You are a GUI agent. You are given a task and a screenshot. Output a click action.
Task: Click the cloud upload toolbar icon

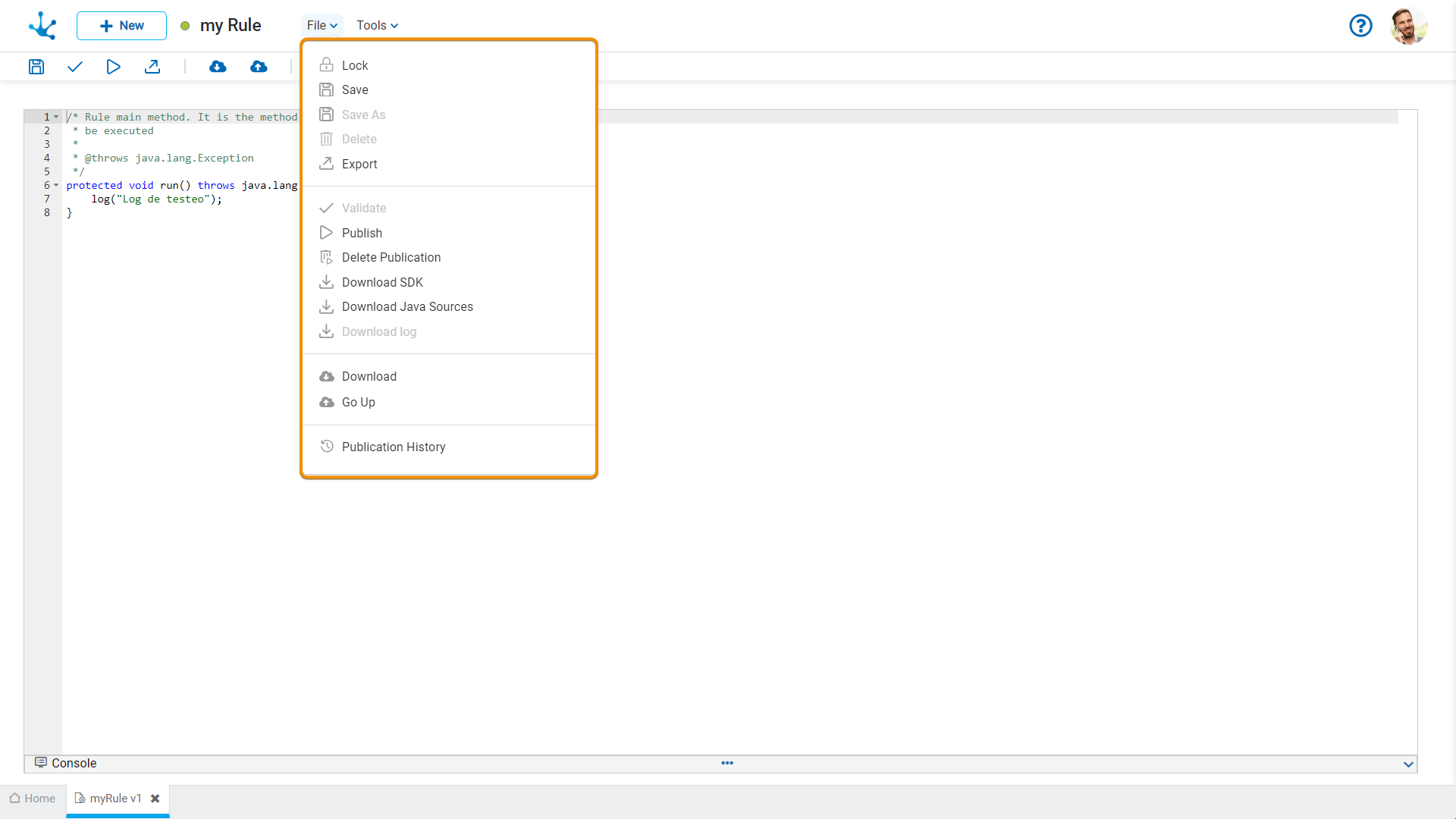tap(259, 67)
